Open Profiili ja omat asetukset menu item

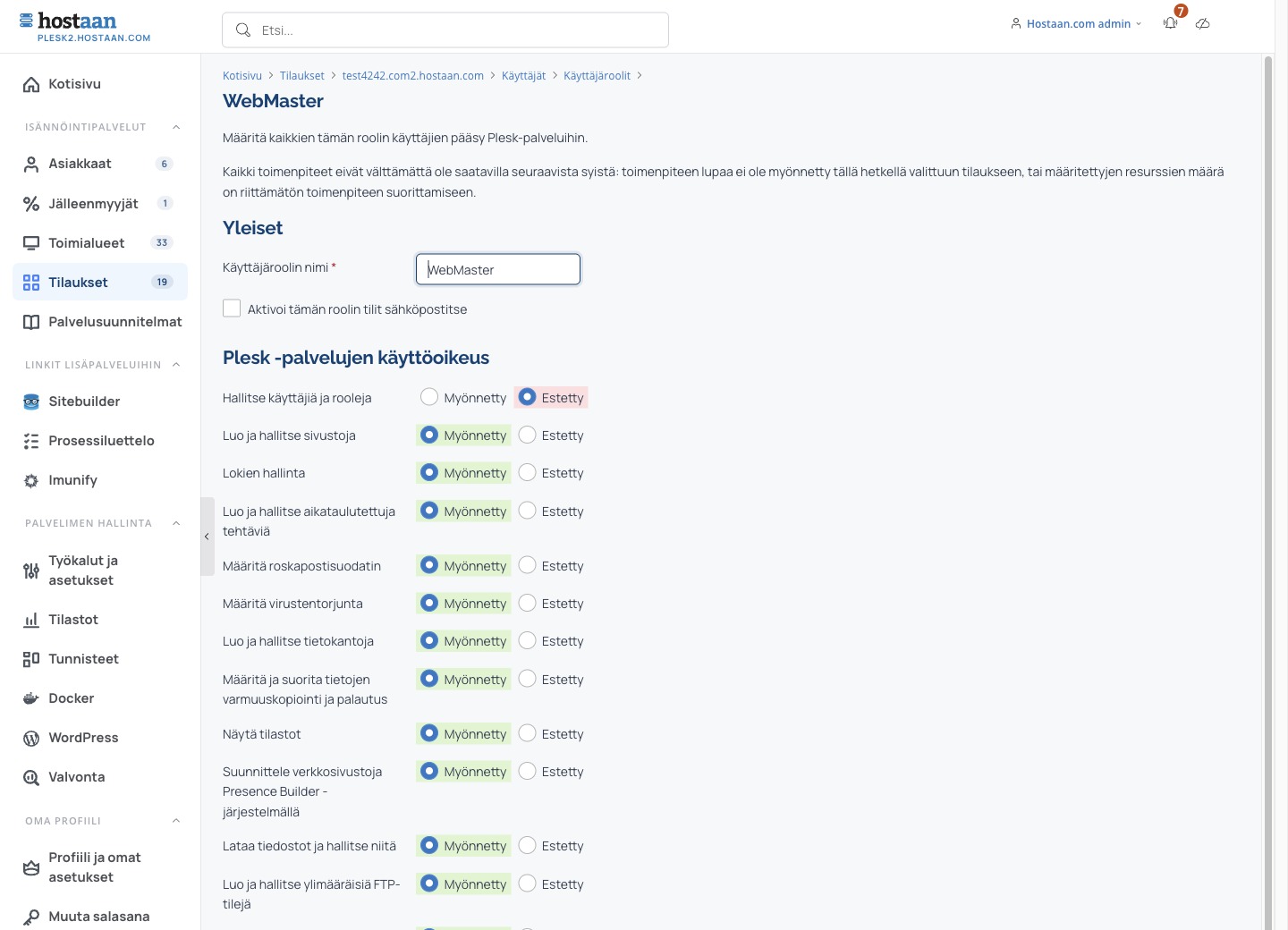click(100, 867)
